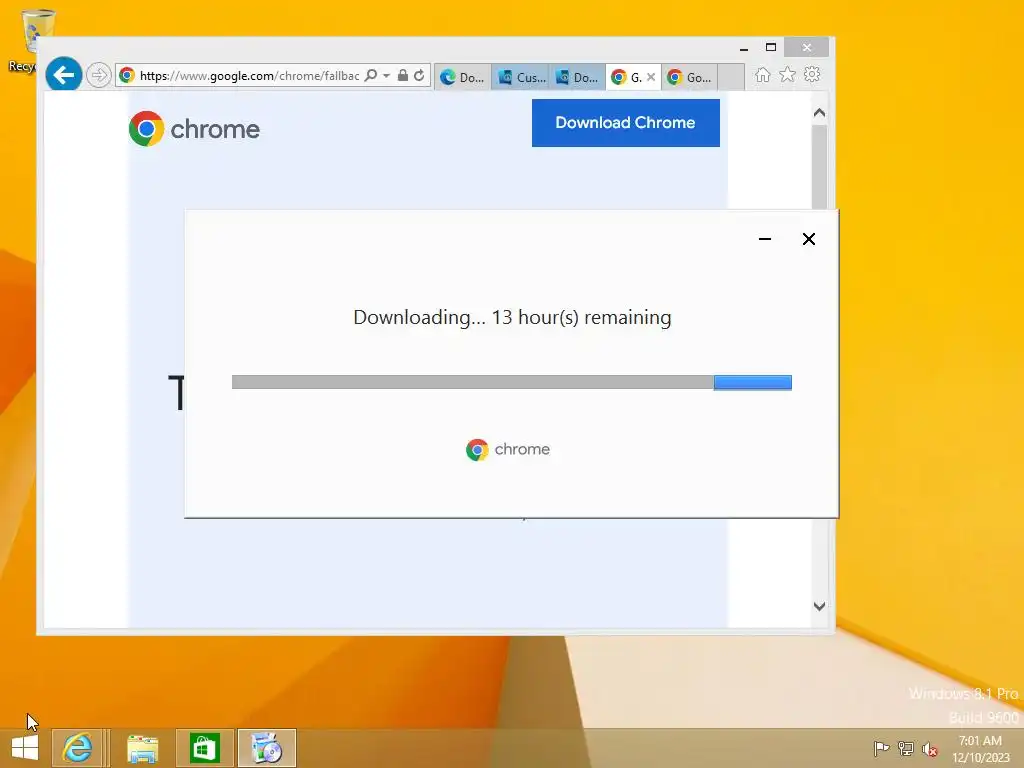Switch to the second 'Do...' tab
This screenshot has width=1024, height=768.
[x=577, y=77]
